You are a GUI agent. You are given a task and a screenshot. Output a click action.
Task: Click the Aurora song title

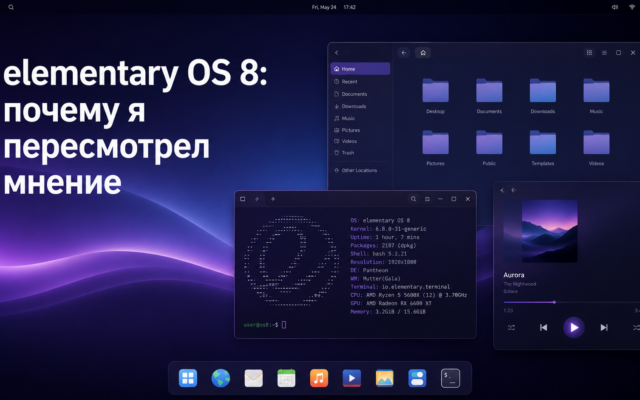coord(514,275)
